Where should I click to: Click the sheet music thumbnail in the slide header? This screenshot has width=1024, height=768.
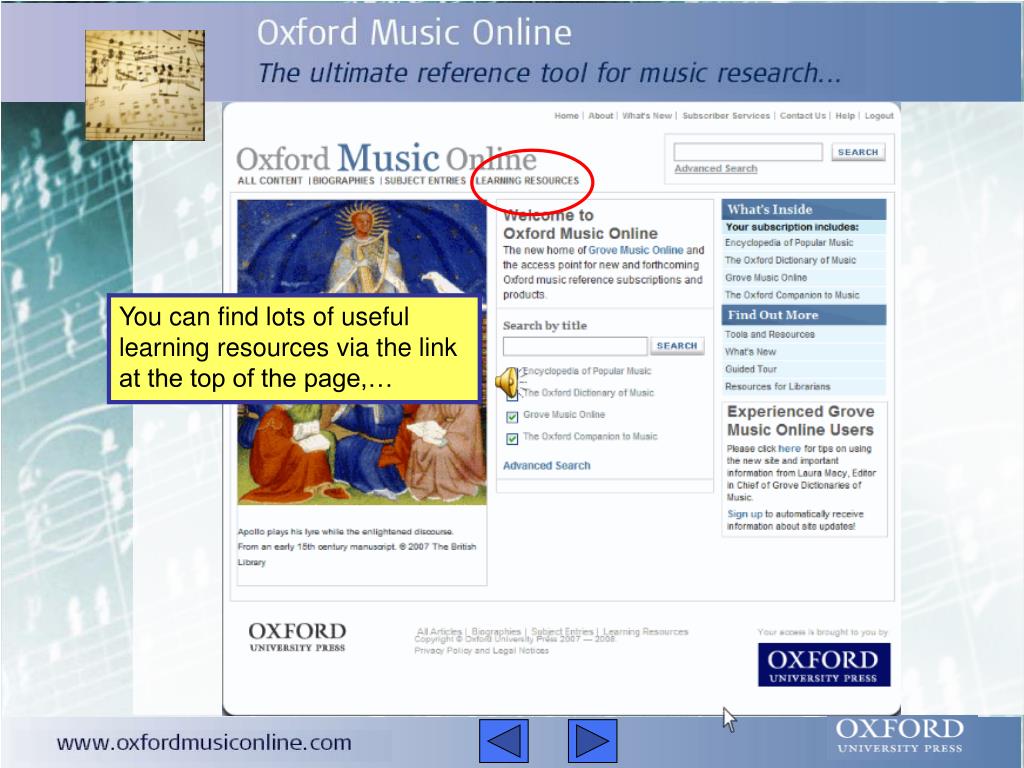point(145,85)
